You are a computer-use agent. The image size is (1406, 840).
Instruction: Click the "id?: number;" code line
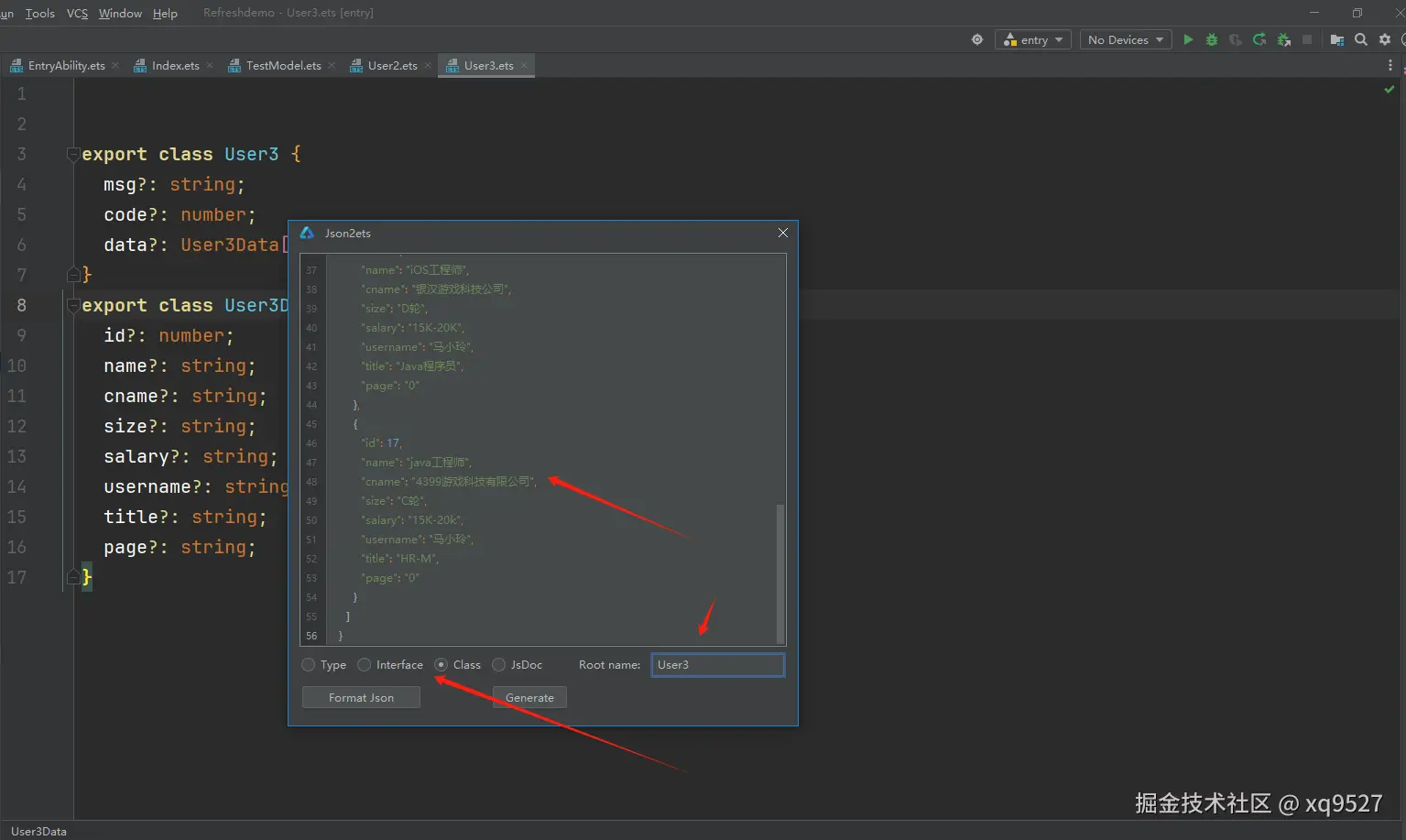click(x=169, y=336)
